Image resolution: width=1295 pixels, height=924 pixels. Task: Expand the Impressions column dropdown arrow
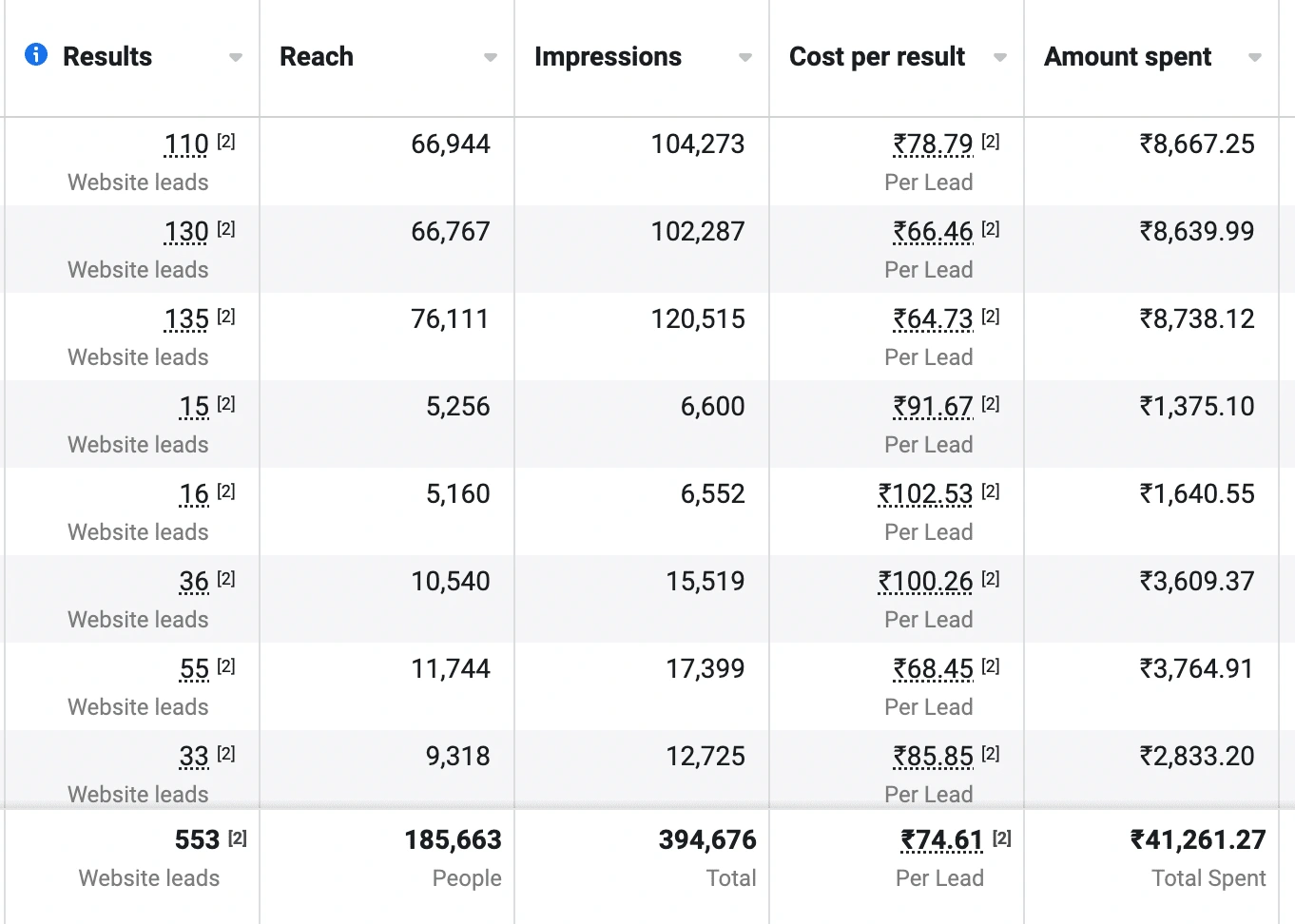point(745,58)
